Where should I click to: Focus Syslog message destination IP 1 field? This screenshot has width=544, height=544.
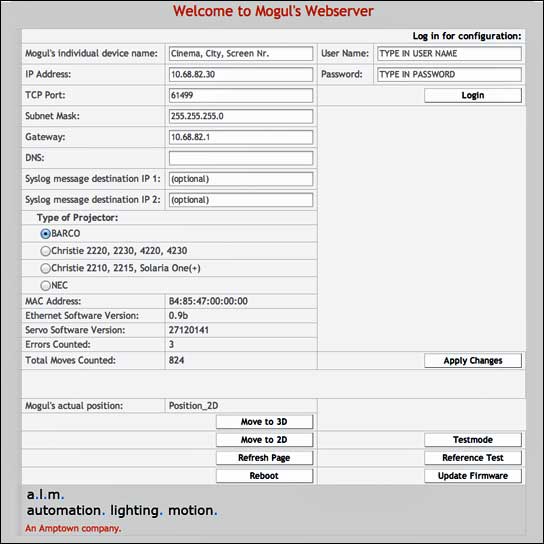[x=241, y=179]
